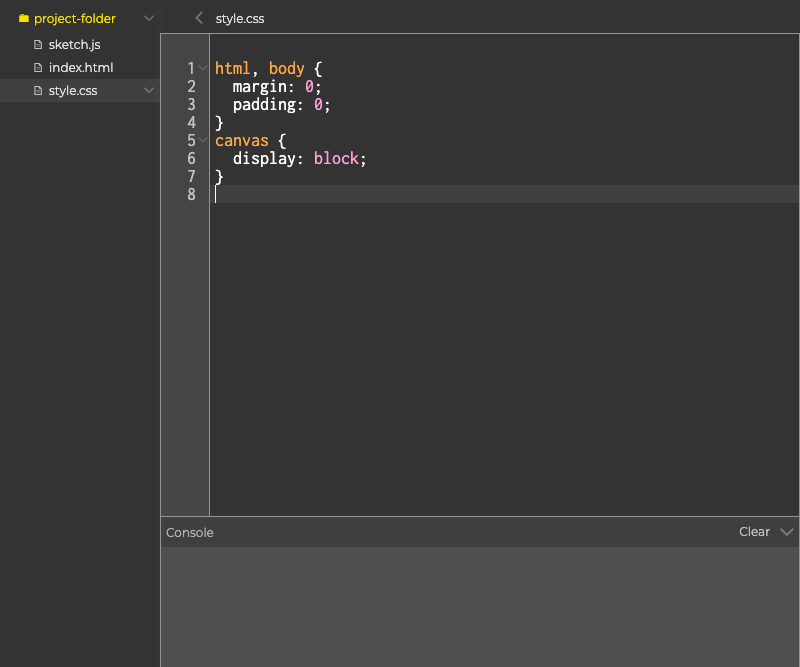This screenshot has width=800, height=667.
Task: Open style.css file options dropdown arrow
Action: click(x=149, y=91)
